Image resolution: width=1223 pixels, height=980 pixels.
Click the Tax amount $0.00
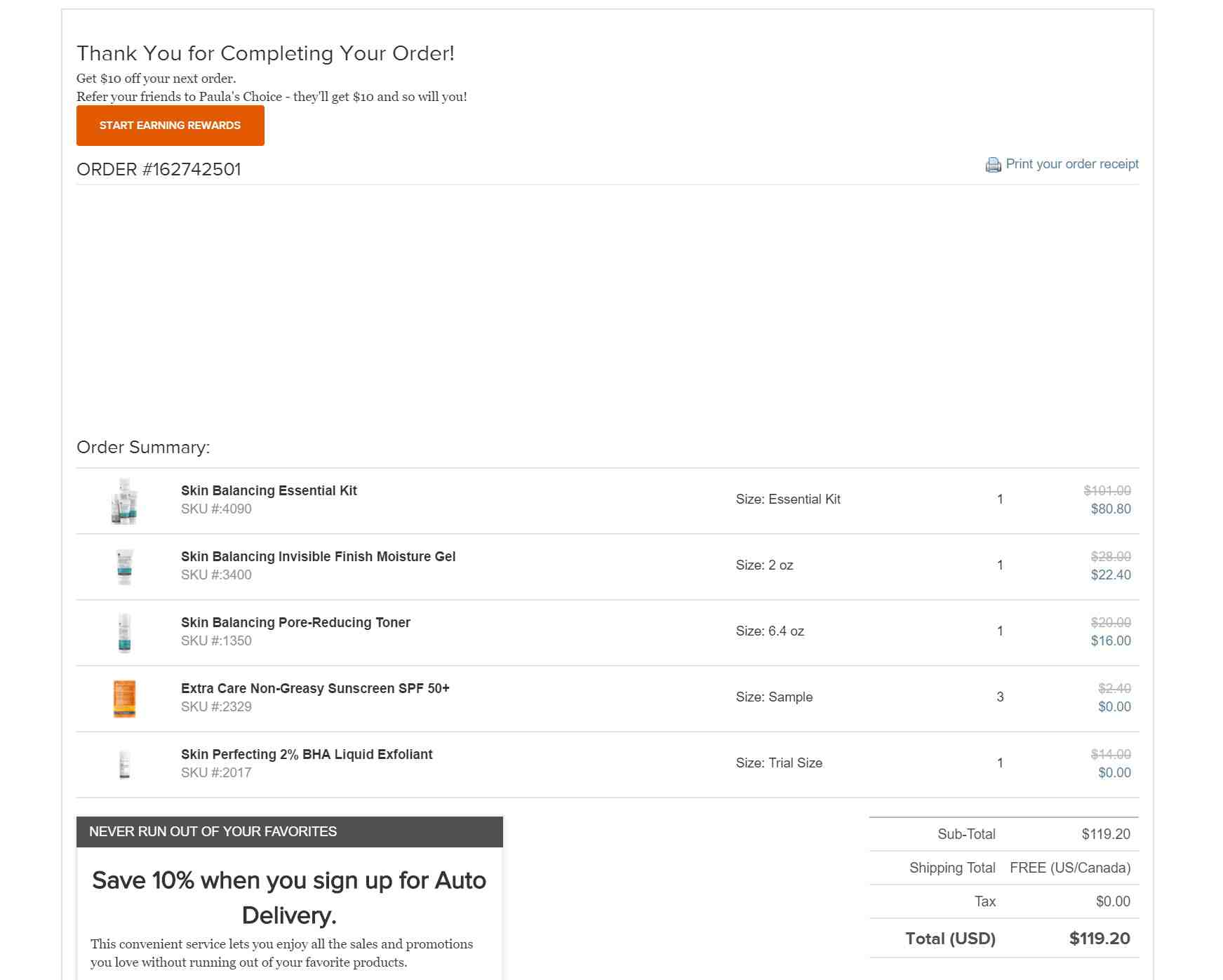point(1113,901)
